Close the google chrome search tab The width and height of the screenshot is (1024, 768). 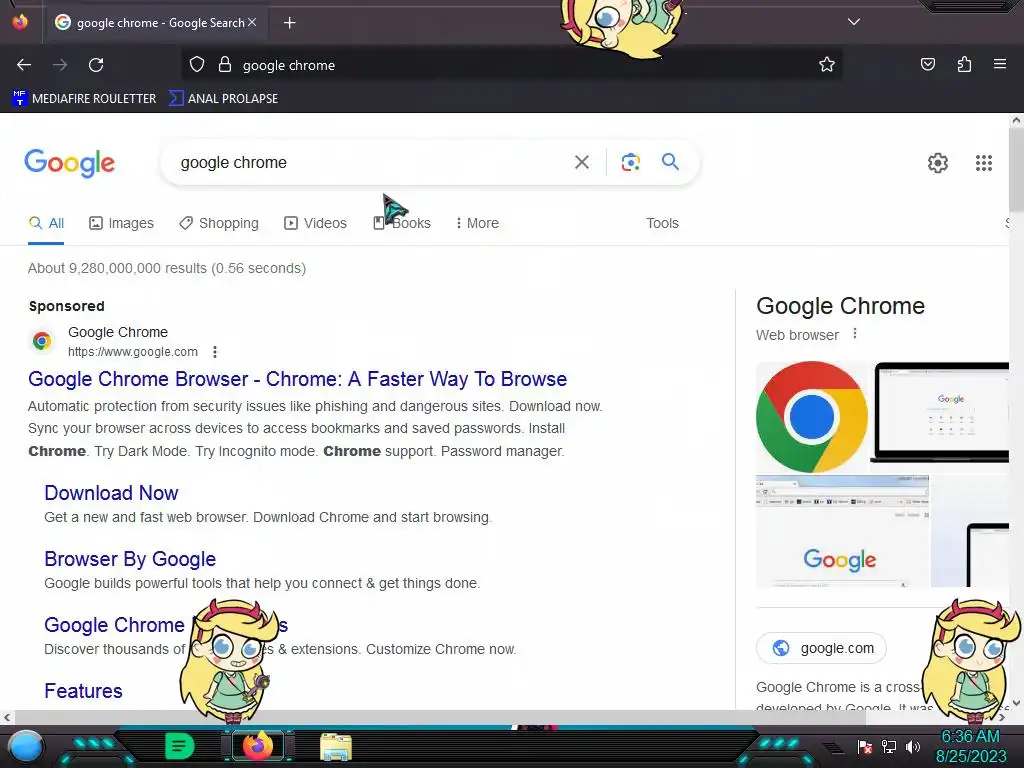(x=252, y=22)
